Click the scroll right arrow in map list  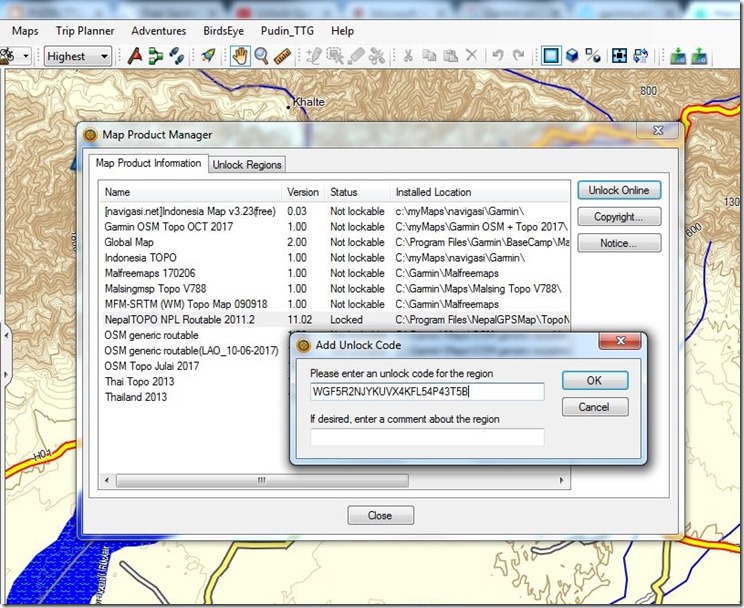[x=562, y=480]
